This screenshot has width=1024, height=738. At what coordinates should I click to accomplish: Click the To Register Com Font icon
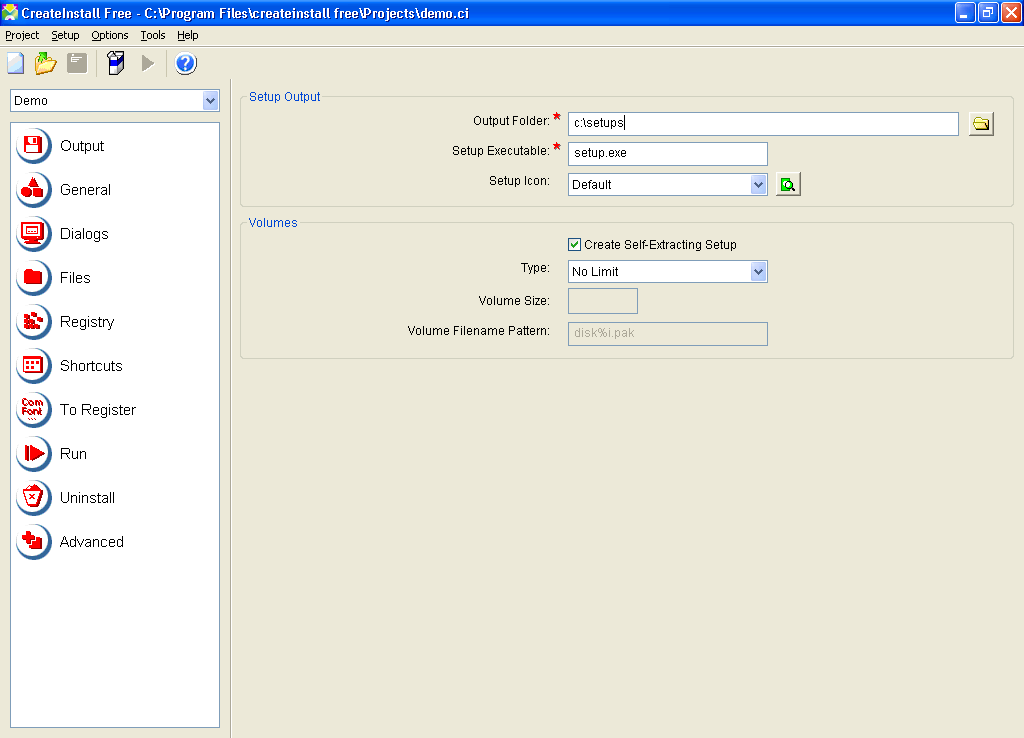[33, 409]
